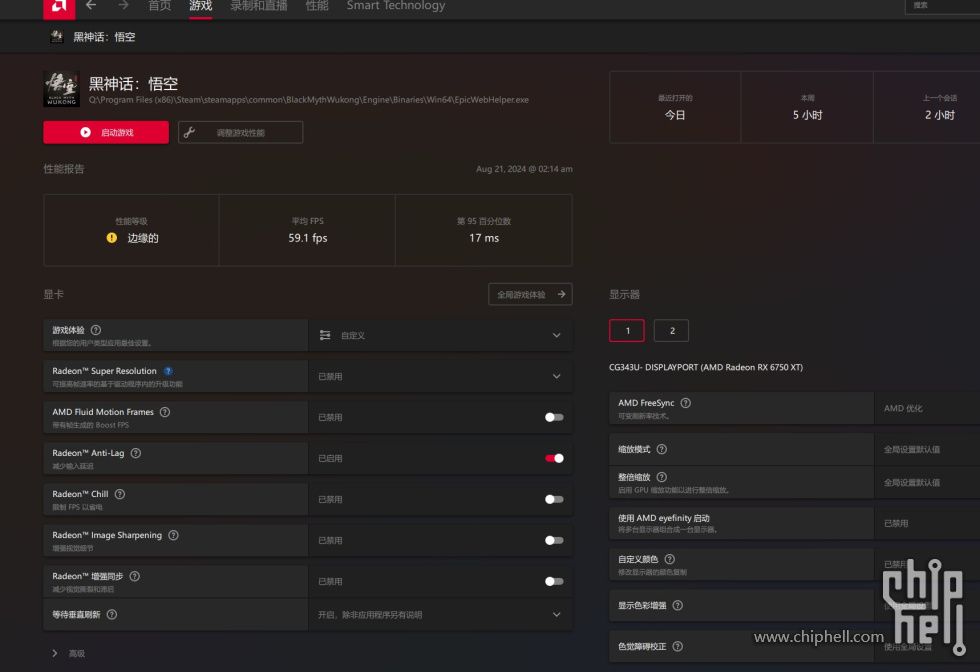
Task: Toggle the Radeon Chill switch
Action: pyautogui.click(x=554, y=499)
